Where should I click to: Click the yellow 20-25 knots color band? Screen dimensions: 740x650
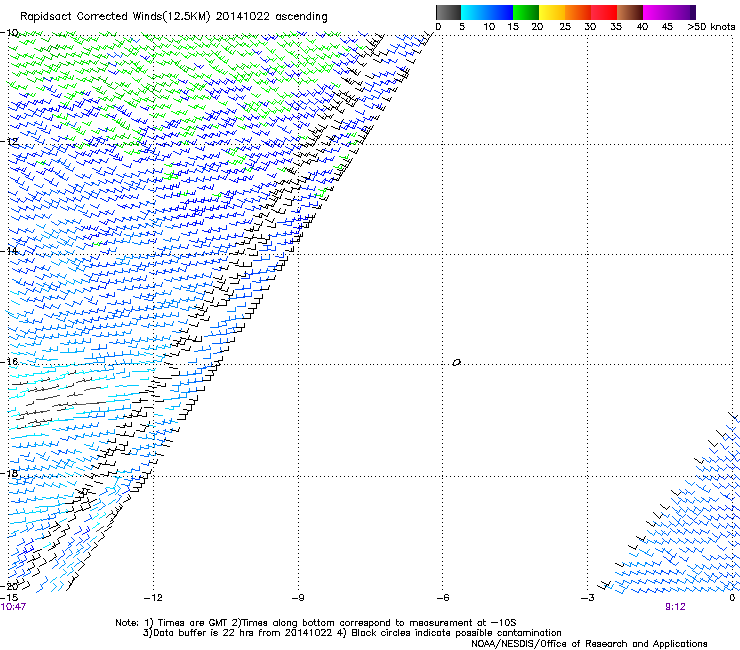coord(552,12)
